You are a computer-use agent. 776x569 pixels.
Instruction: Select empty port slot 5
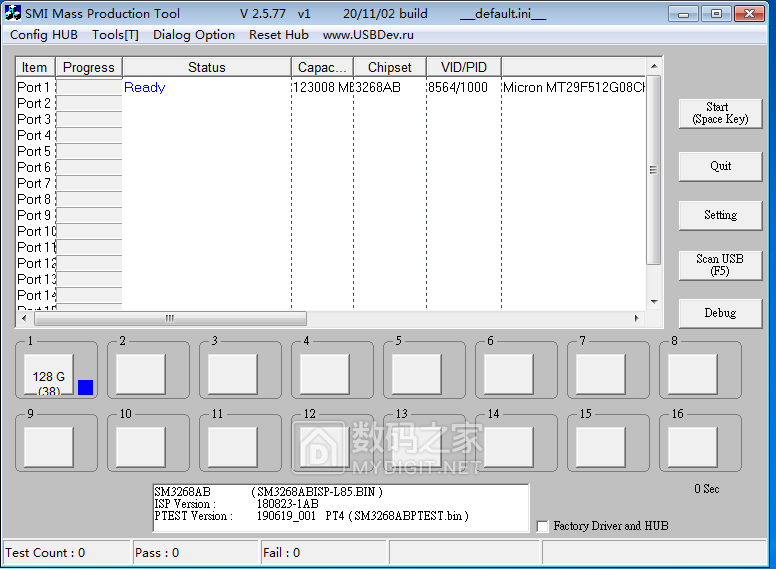(417, 374)
